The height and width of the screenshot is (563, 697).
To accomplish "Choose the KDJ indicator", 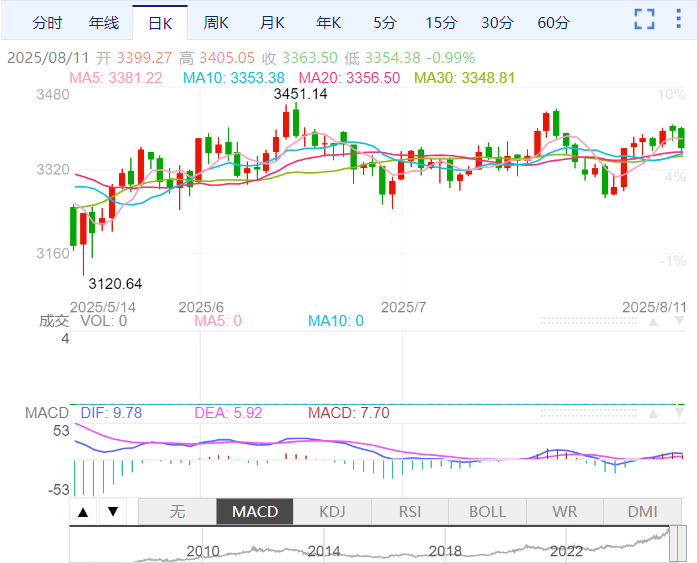I will [x=332, y=511].
